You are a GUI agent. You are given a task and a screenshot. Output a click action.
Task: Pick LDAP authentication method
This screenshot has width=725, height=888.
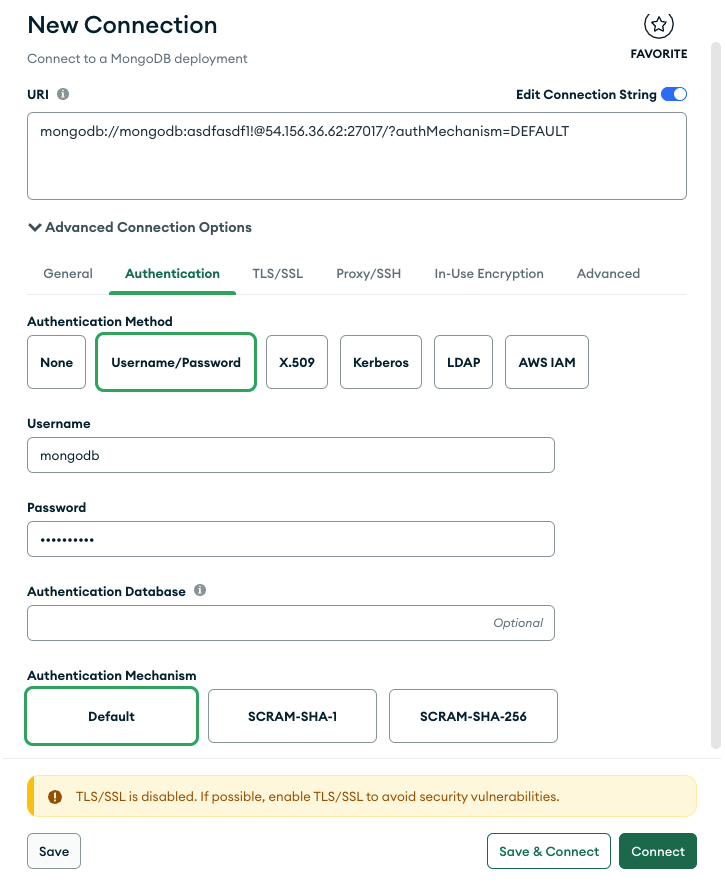pyautogui.click(x=463, y=362)
